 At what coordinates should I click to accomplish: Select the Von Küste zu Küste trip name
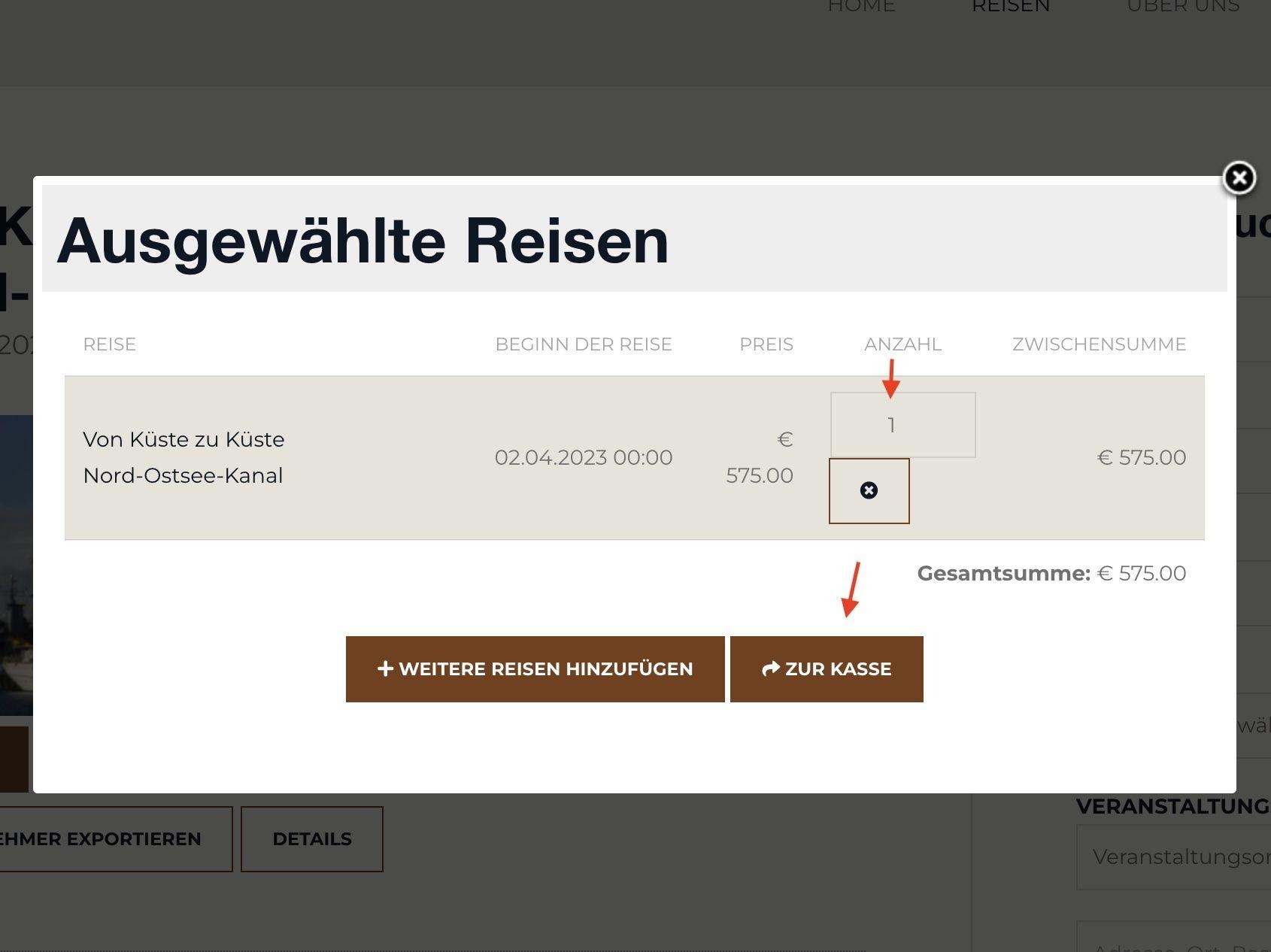point(184,457)
